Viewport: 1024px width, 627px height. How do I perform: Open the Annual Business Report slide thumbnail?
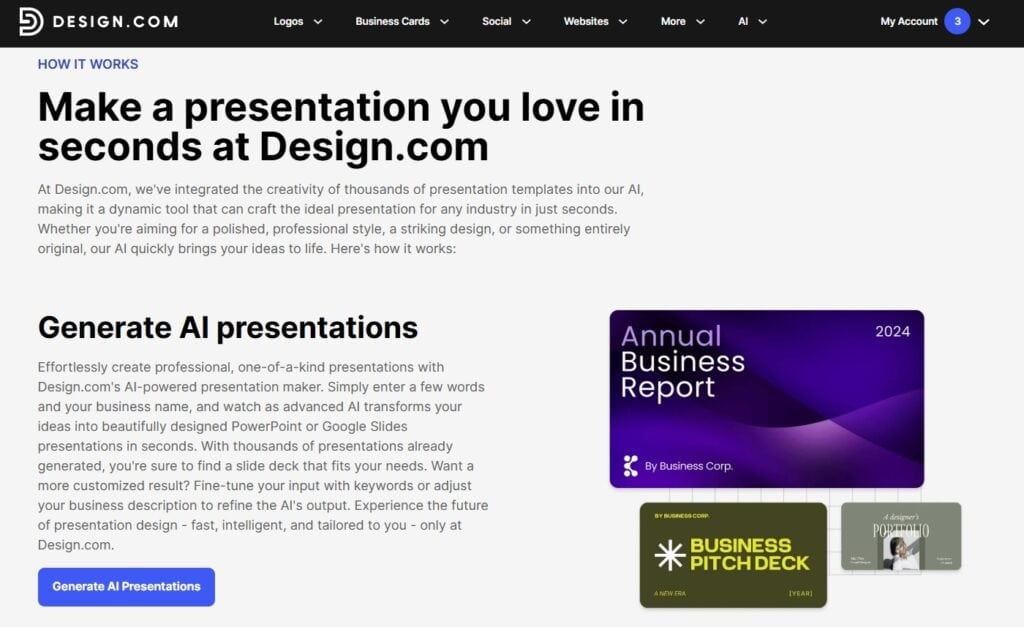click(x=766, y=398)
